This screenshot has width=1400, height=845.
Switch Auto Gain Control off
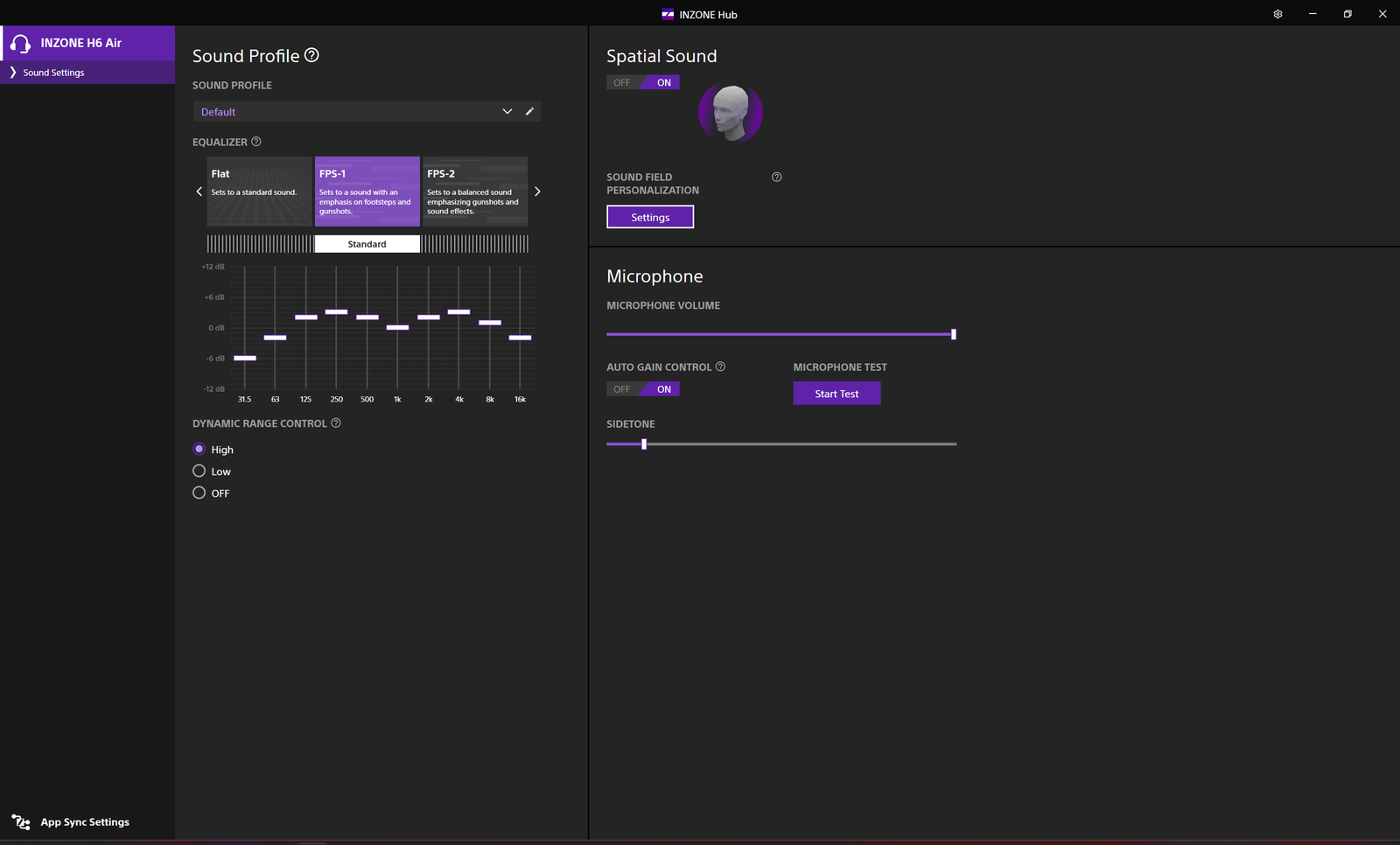[622, 389]
